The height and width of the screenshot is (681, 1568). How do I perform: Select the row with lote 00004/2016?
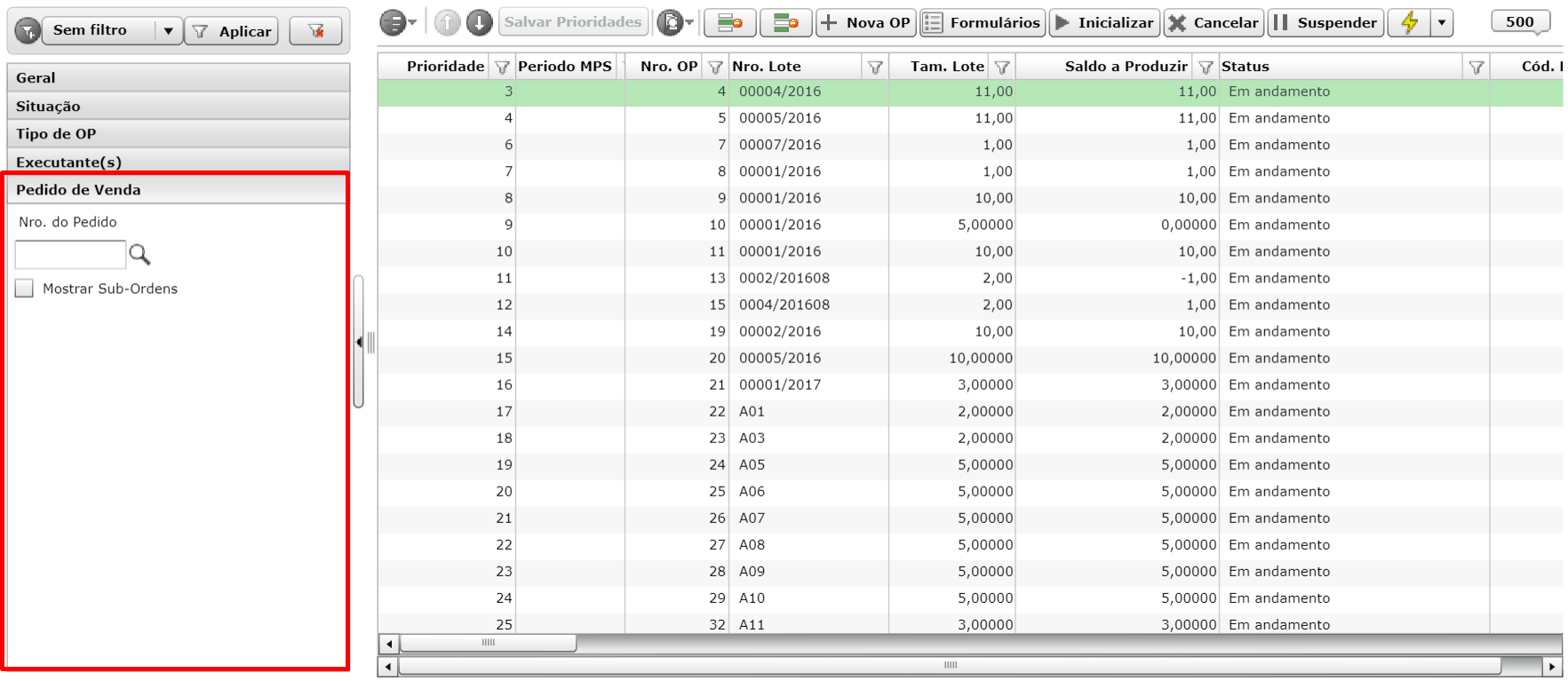[970, 91]
